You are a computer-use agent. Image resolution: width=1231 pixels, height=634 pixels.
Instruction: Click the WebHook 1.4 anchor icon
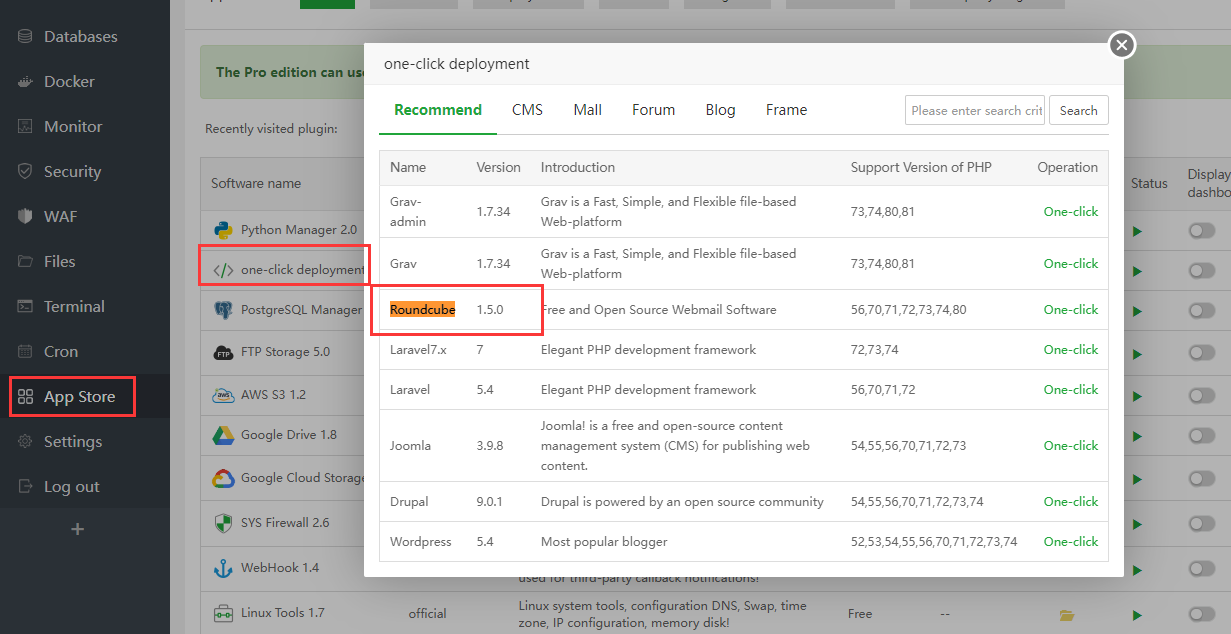pos(223,568)
